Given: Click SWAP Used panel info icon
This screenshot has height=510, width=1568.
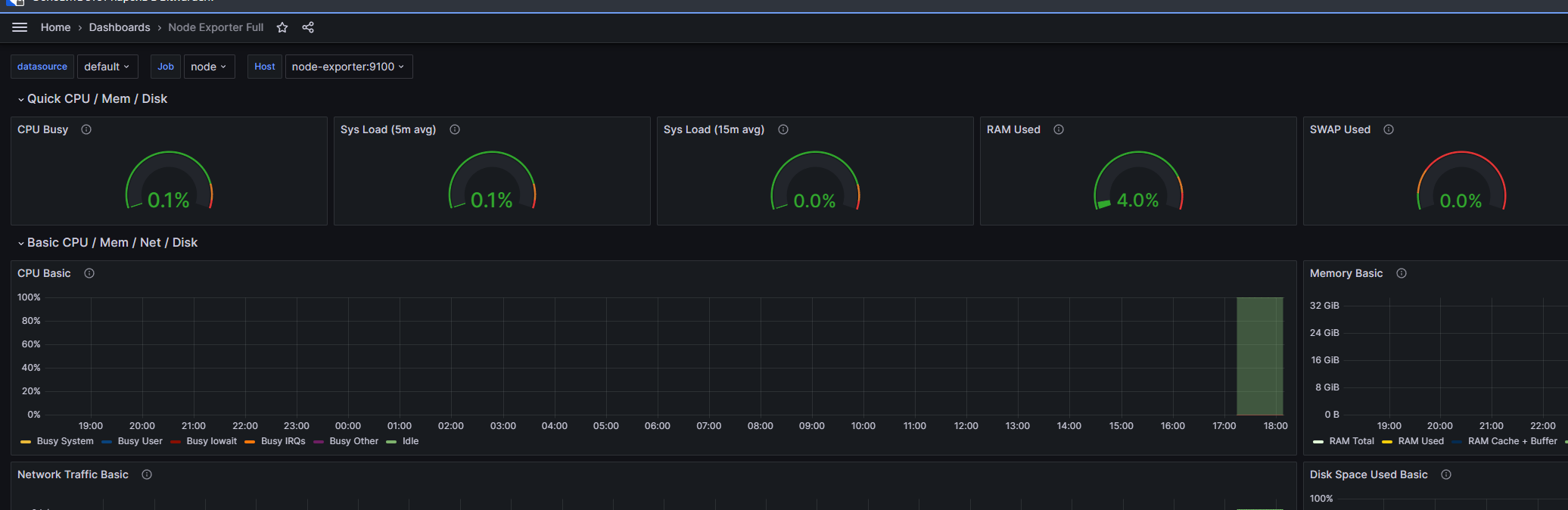Looking at the screenshot, I should pyautogui.click(x=1389, y=129).
